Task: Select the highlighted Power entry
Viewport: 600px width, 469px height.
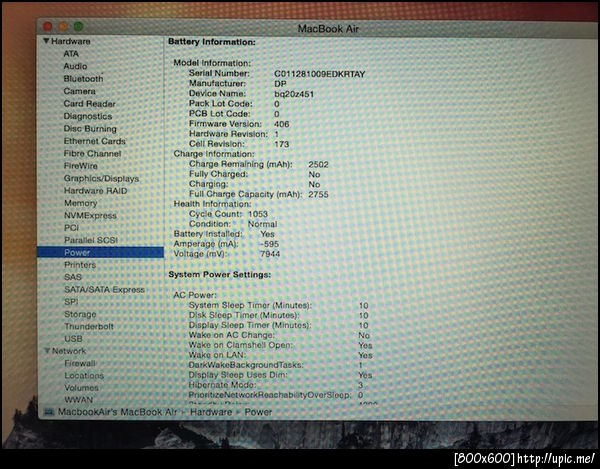Action: pos(100,252)
